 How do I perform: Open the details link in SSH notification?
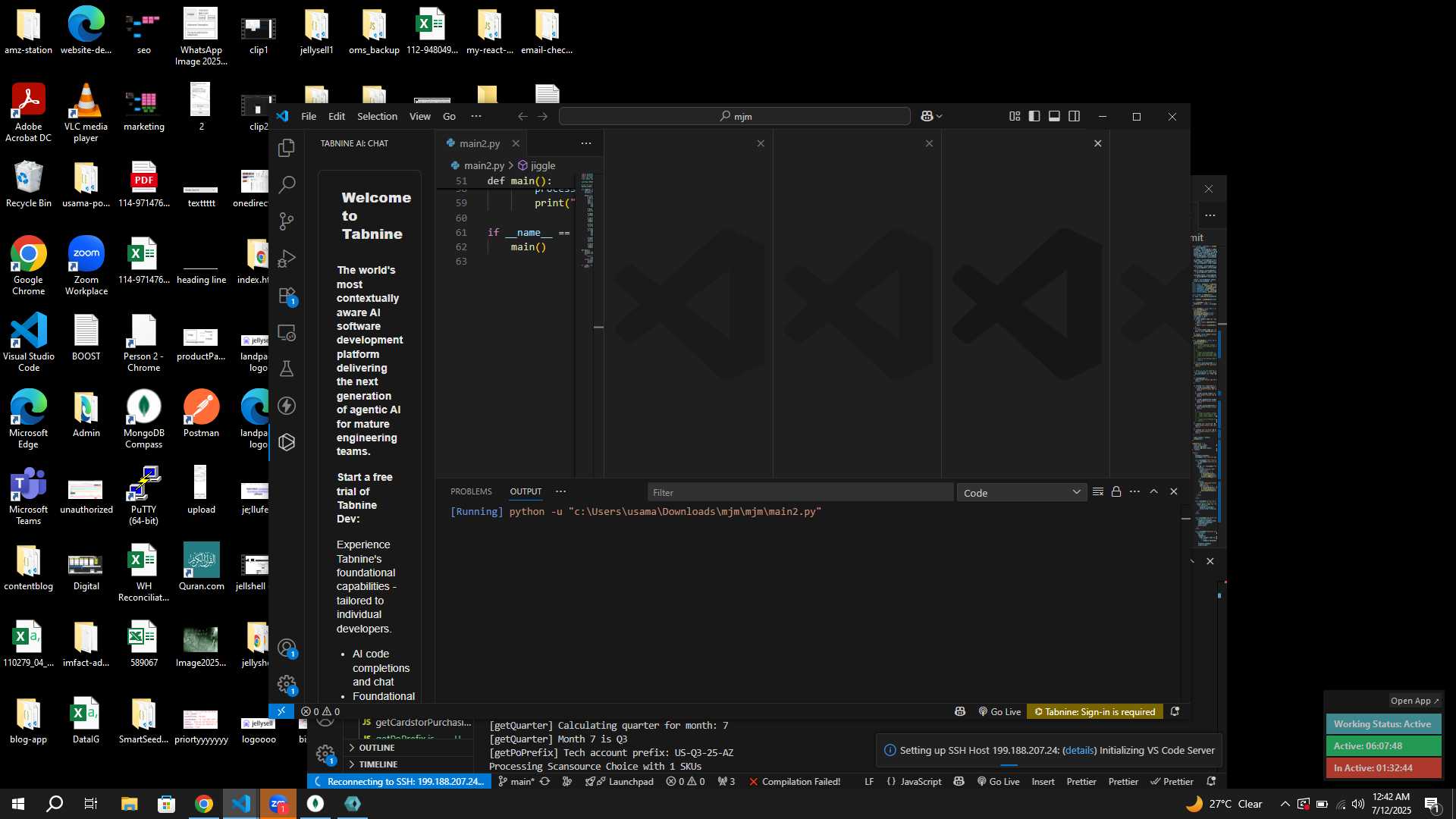(x=1079, y=750)
